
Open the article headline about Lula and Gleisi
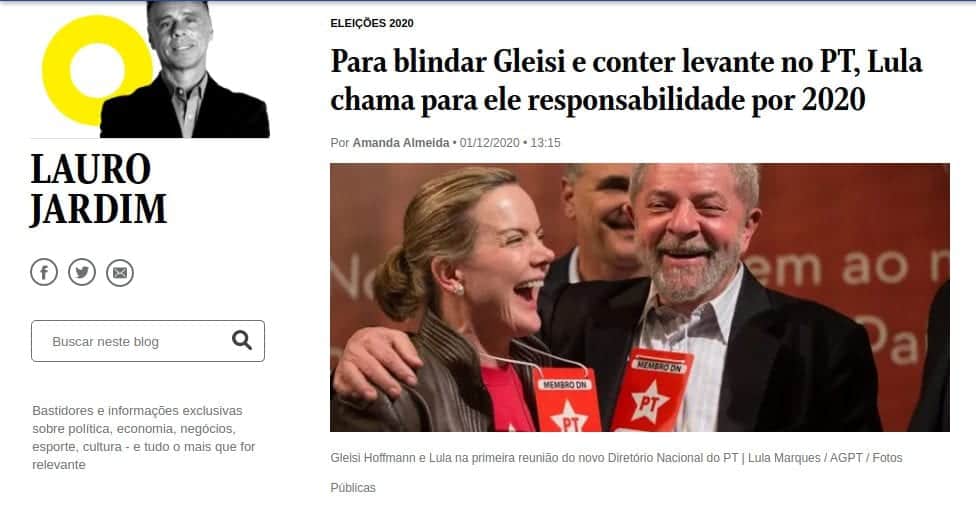(626, 81)
